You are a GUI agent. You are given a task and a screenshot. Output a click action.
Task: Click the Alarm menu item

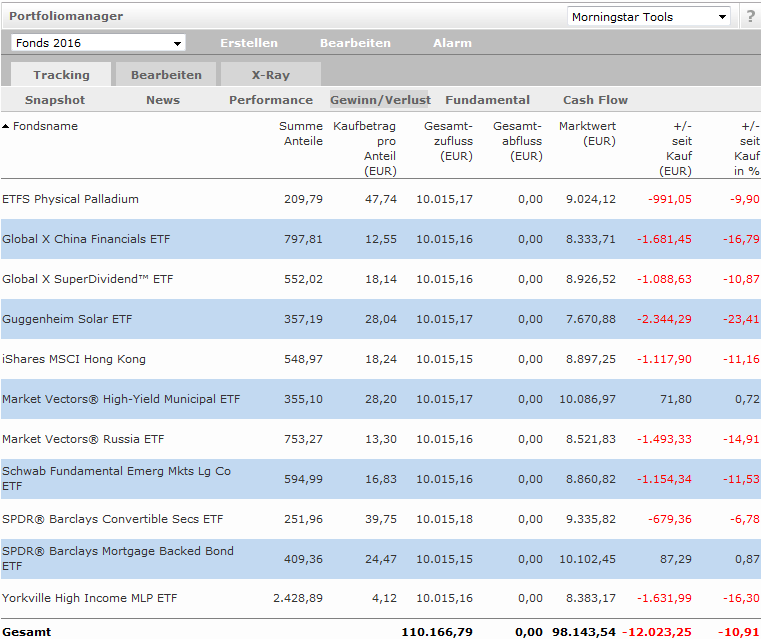[452, 43]
